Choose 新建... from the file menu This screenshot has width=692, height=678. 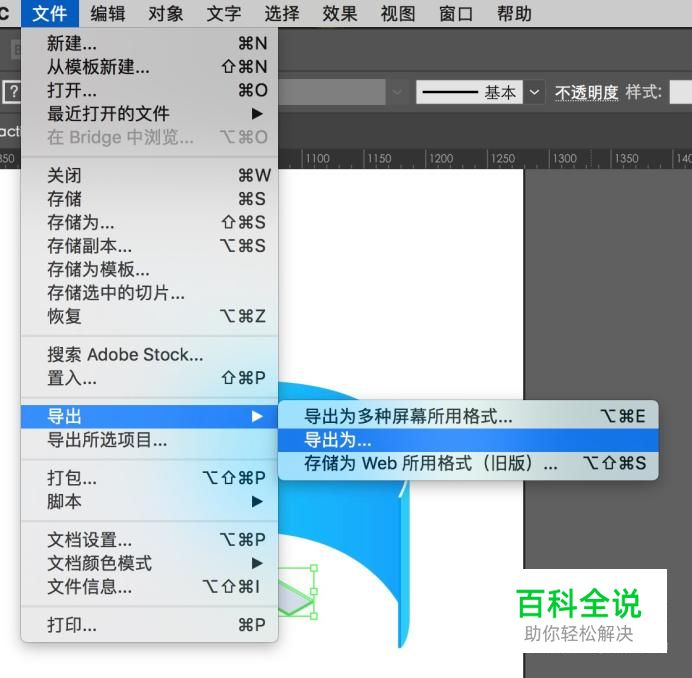click(150, 43)
